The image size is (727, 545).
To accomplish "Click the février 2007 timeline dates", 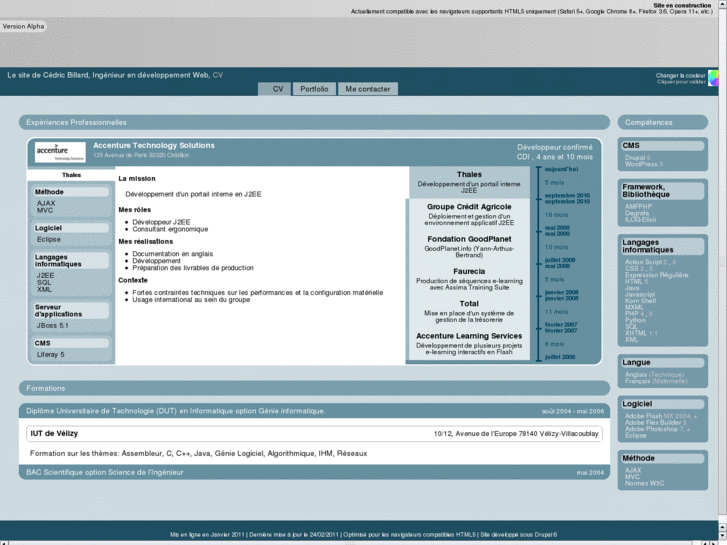I will point(561,327).
